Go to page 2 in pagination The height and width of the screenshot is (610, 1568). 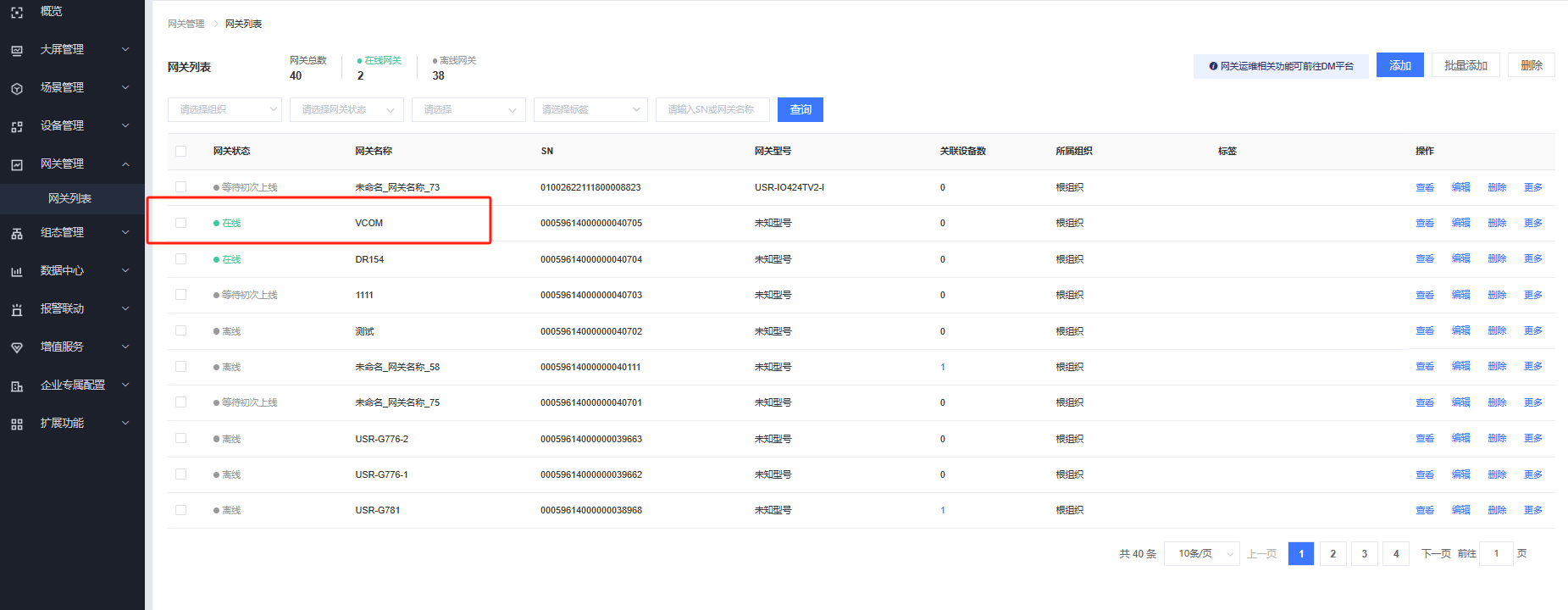[x=1333, y=553]
